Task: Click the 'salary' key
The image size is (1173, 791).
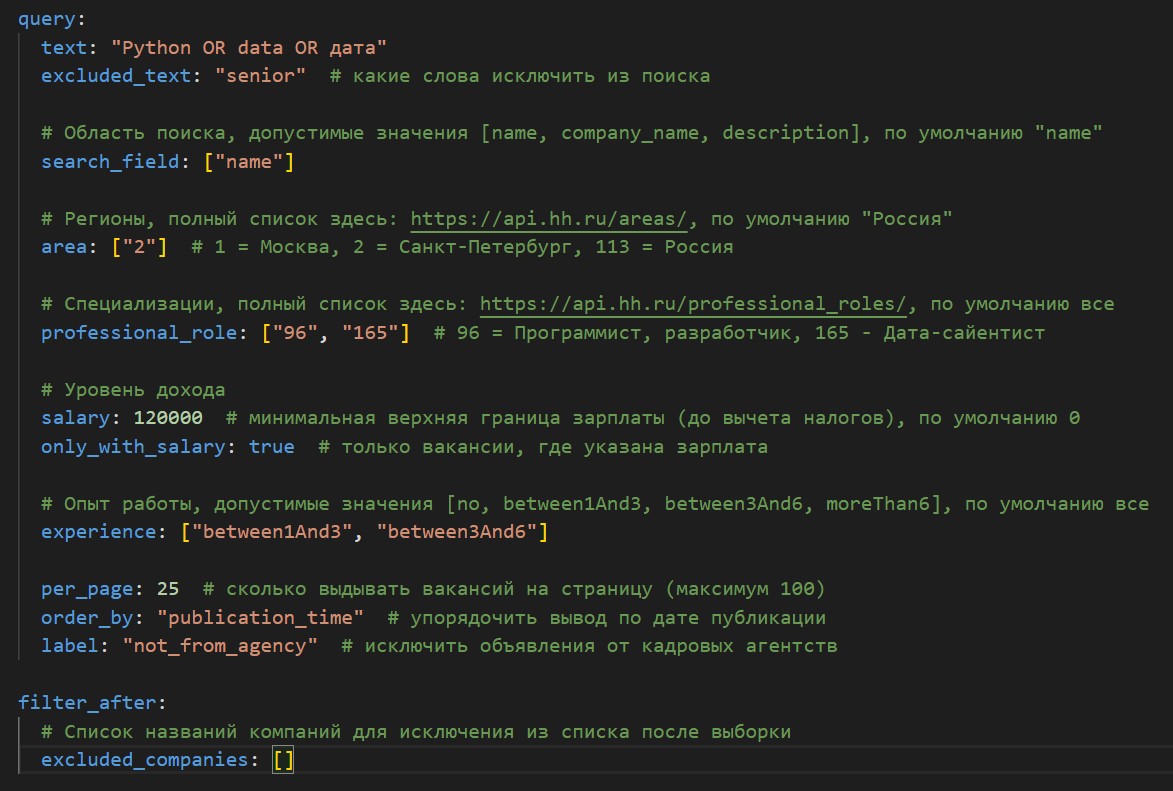Action: [76, 418]
